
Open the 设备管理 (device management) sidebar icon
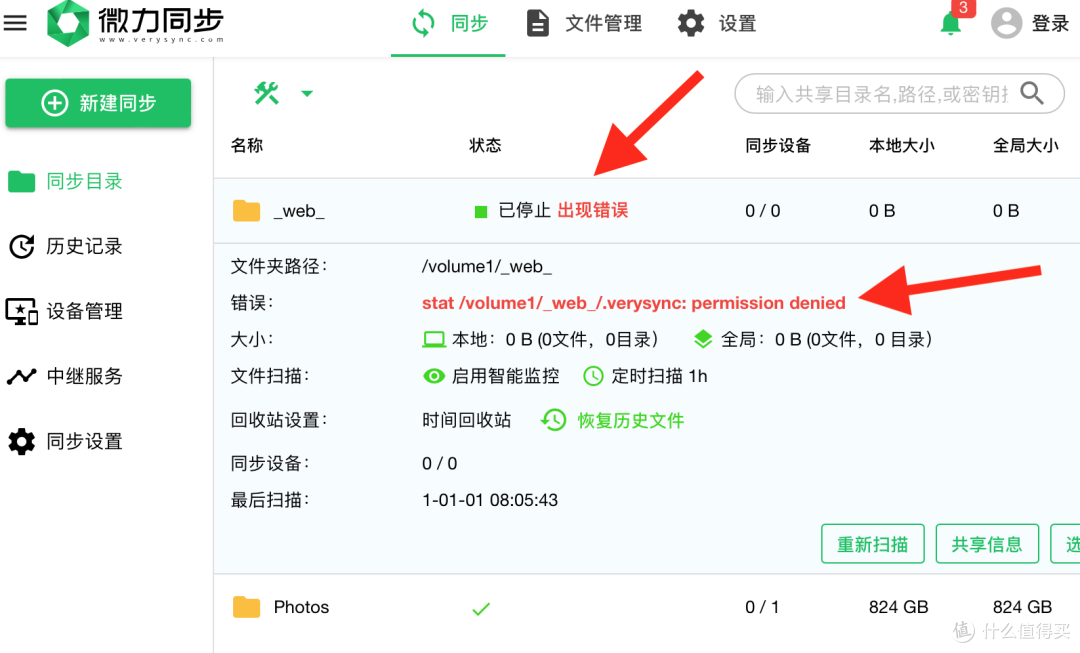(x=22, y=311)
